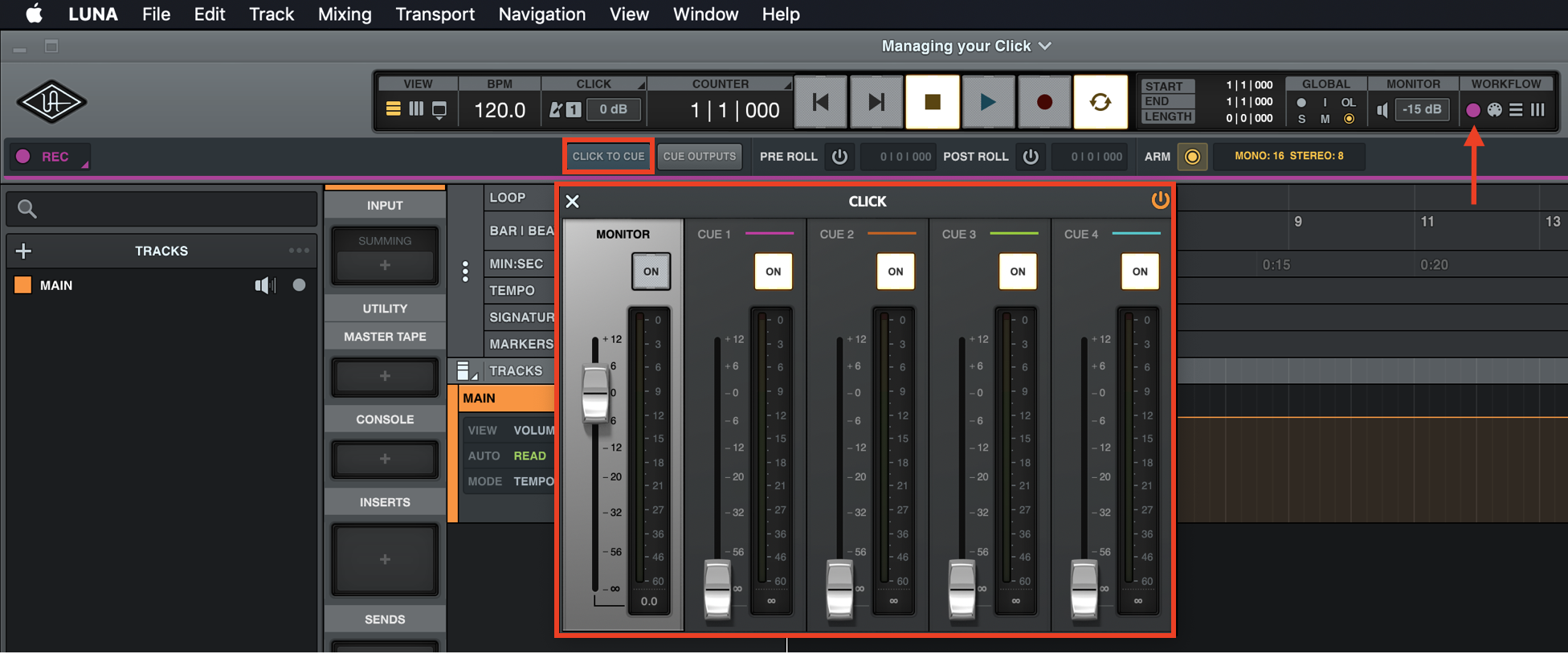Screen dimensions: 1568x654
Task: Open VIEW VOLUME track display dropdown
Action: [x=533, y=431]
